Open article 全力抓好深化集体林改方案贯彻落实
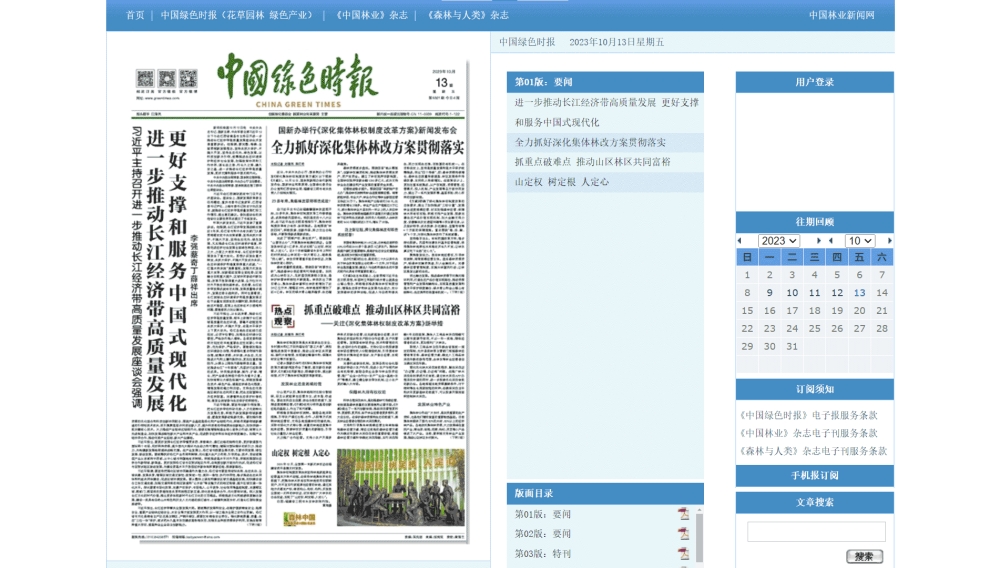The width and height of the screenshot is (1000, 568). (590, 142)
